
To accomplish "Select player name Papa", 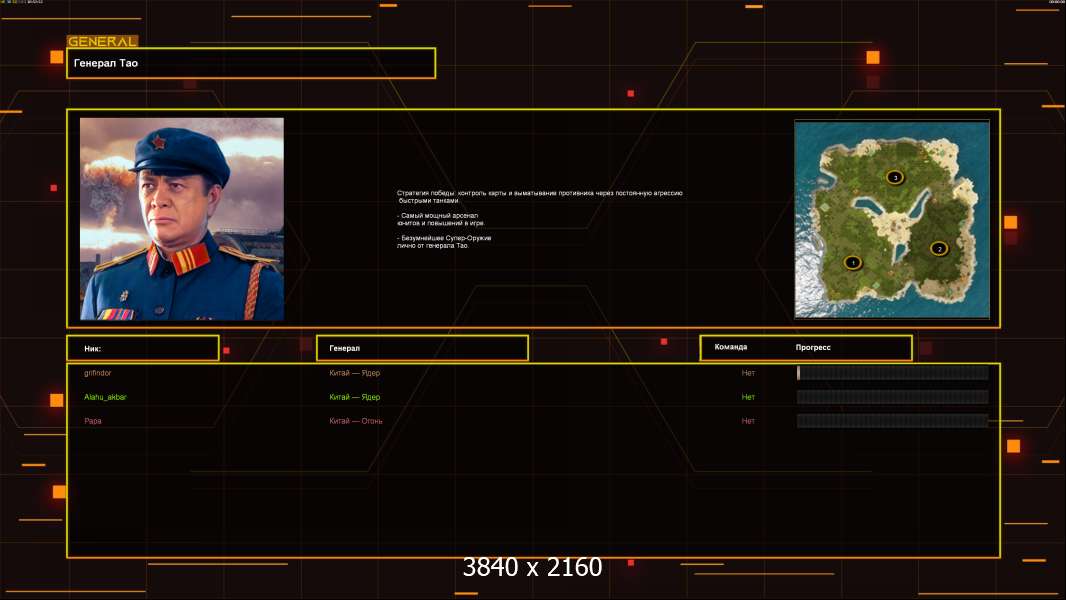I will click(x=92, y=421).
